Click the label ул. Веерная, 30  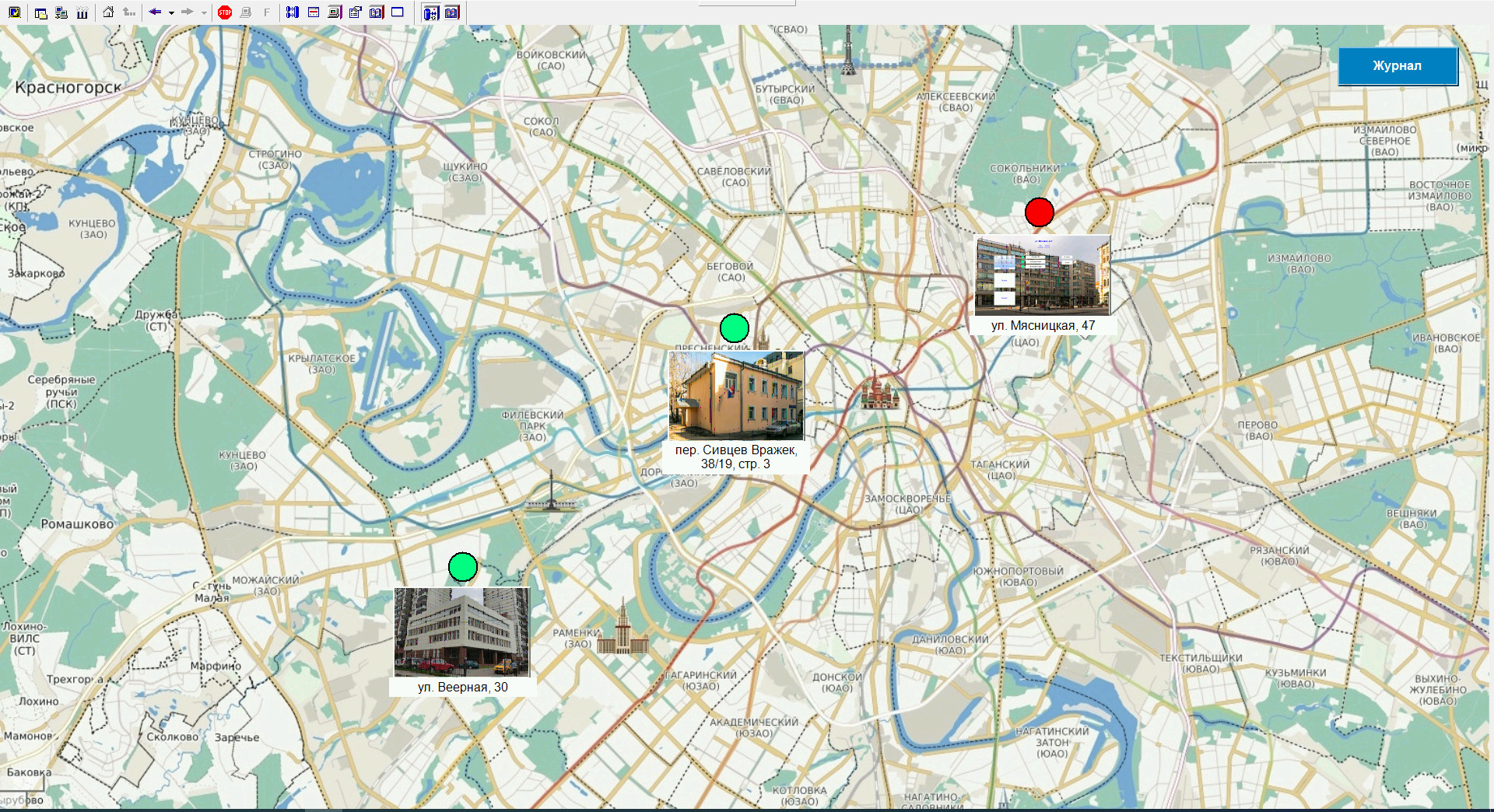pos(462,688)
